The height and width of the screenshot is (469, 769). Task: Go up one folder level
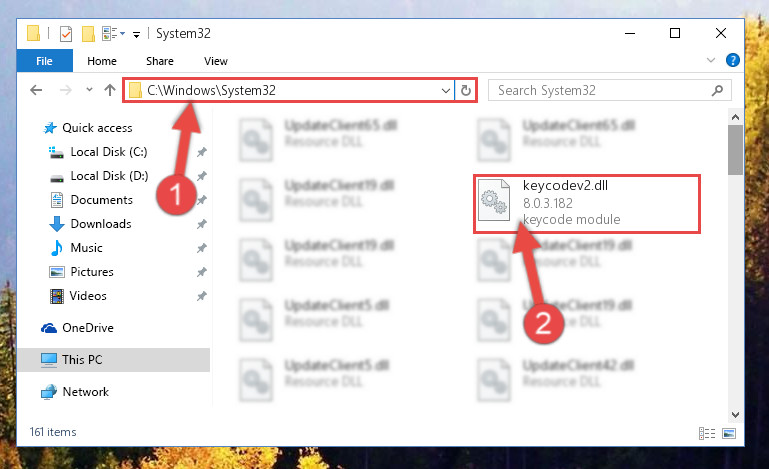[x=110, y=90]
